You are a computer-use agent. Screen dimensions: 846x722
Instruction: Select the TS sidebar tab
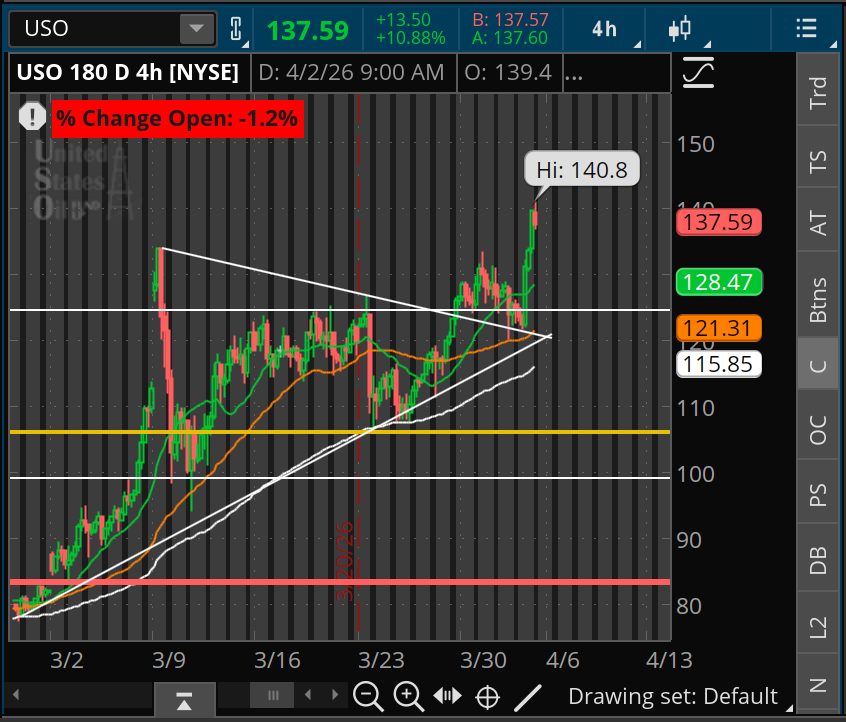coord(818,161)
